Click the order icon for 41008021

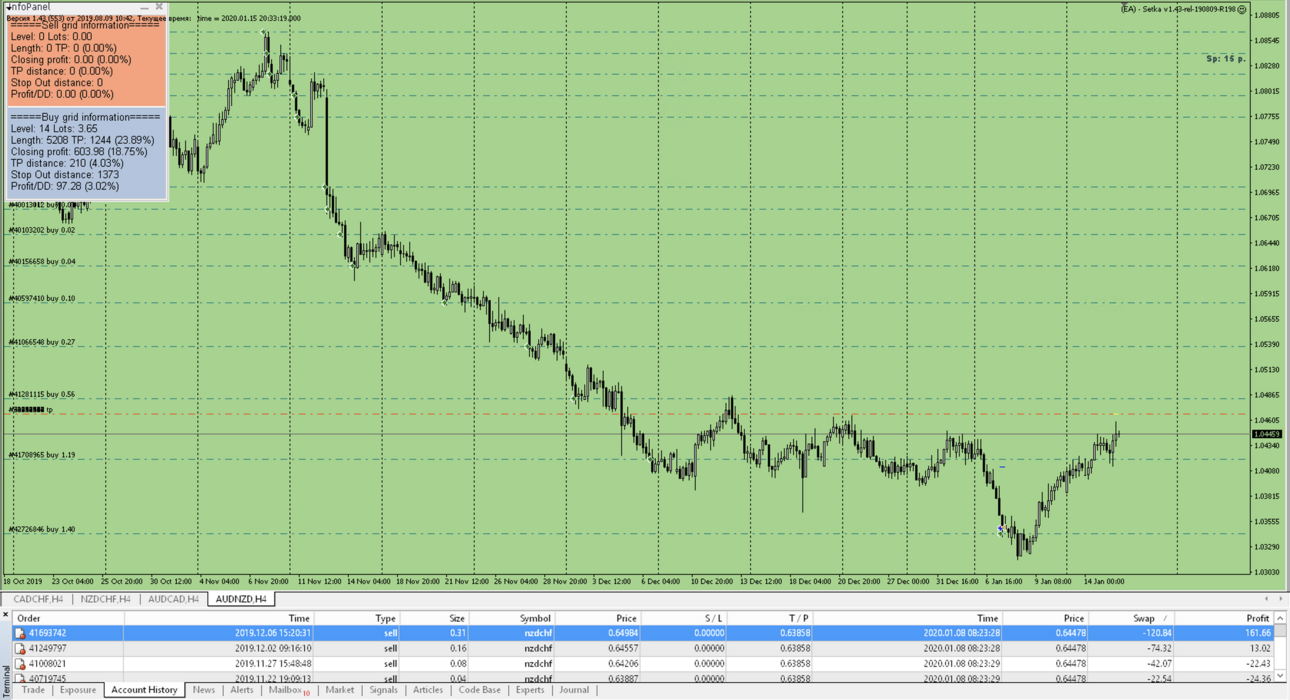pos(20,663)
